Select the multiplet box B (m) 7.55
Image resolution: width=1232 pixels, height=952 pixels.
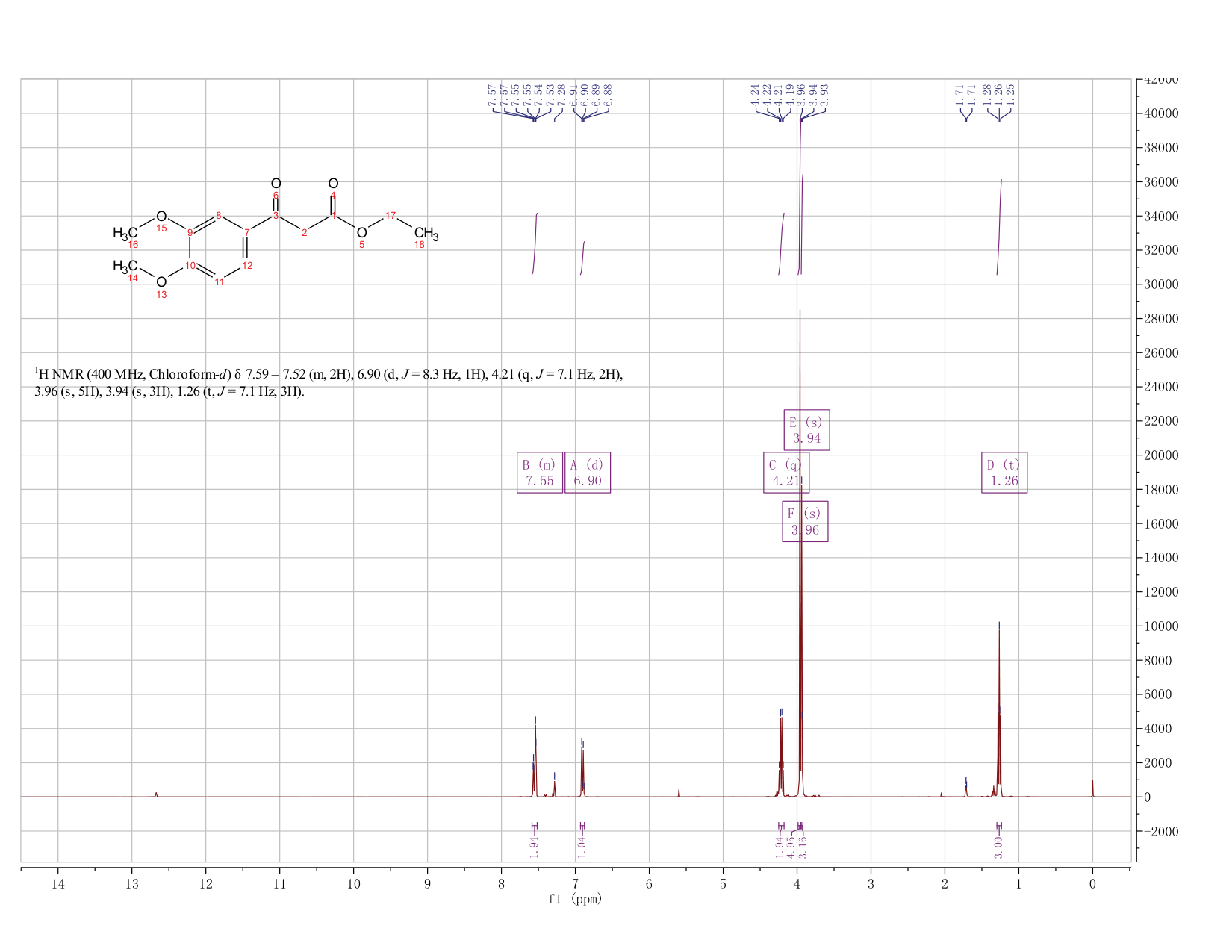[540, 473]
